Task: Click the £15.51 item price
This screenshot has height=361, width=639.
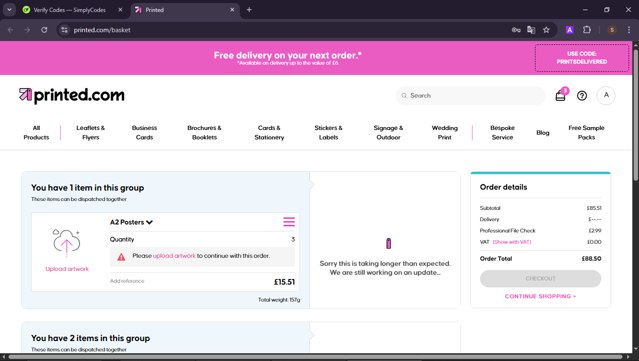Action: click(284, 282)
